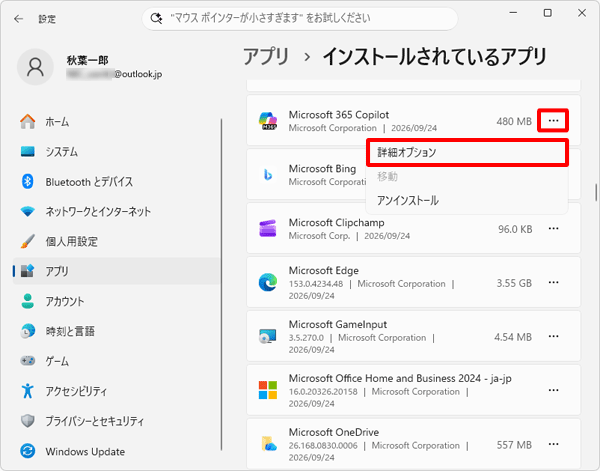Click the 3.55 GB size value
This screenshot has height=471, width=600.
[x=514, y=283]
